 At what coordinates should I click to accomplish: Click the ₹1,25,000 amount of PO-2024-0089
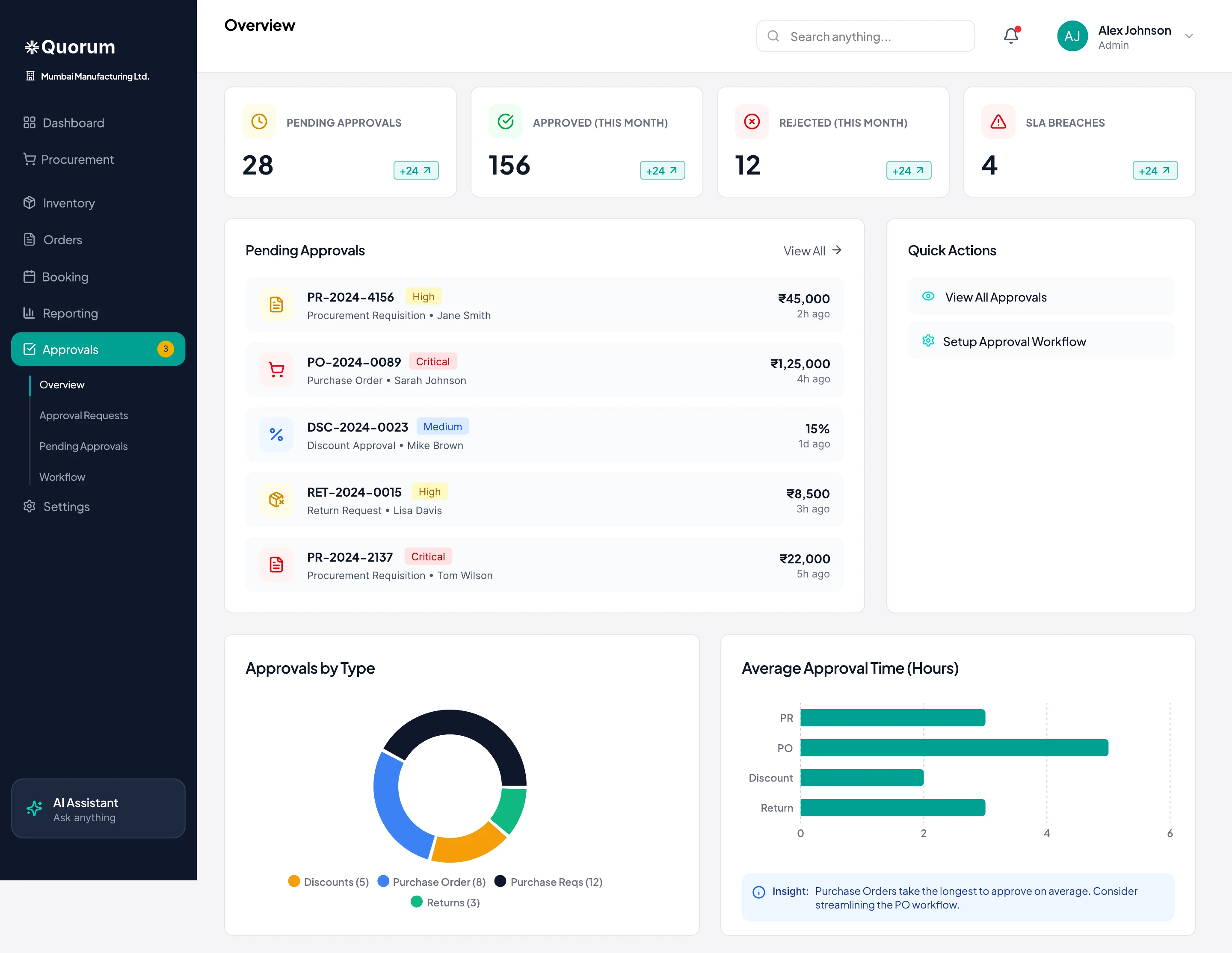click(800, 364)
